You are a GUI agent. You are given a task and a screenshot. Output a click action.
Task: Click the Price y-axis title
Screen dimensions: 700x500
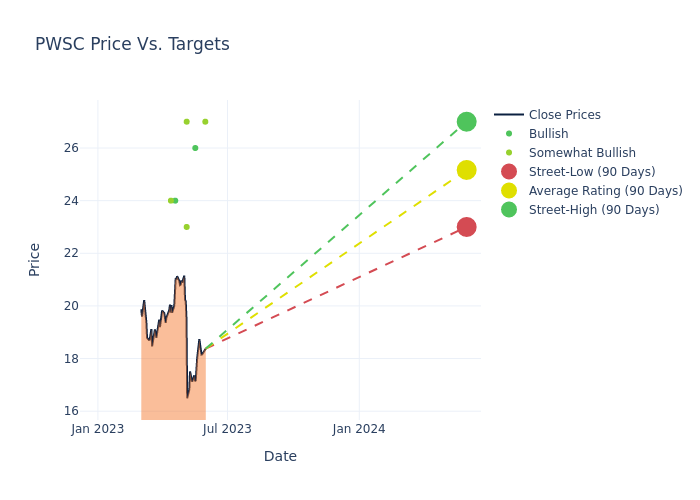click(35, 259)
